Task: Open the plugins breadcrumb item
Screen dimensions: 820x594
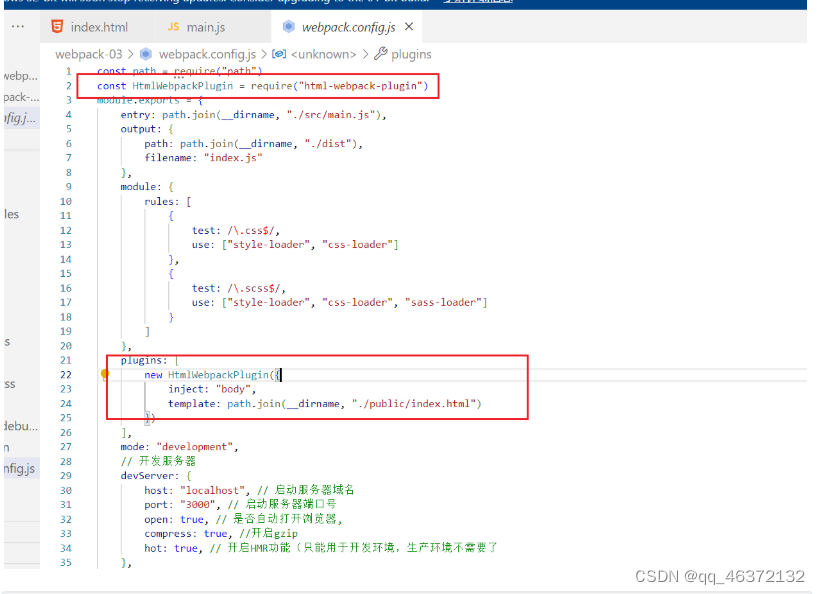Action: click(411, 54)
